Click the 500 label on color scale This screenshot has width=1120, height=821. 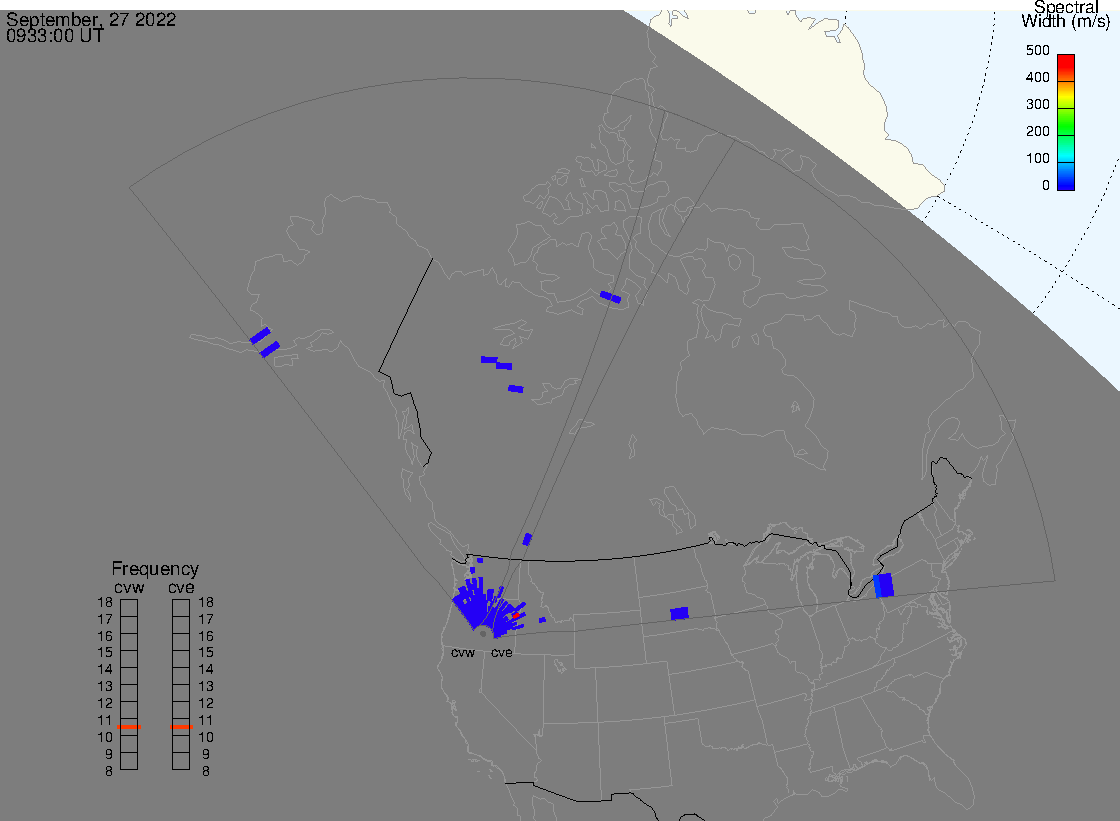1038,50
